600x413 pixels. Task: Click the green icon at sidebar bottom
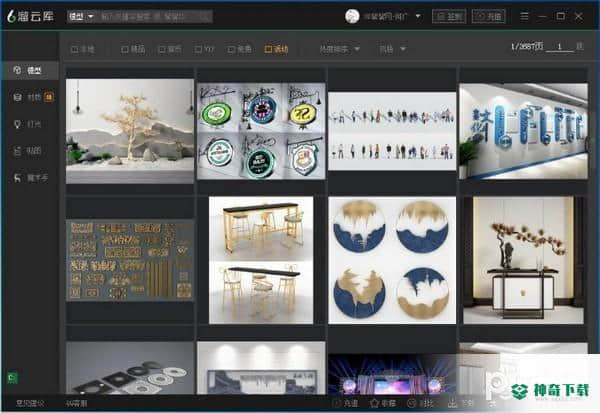click(12, 378)
